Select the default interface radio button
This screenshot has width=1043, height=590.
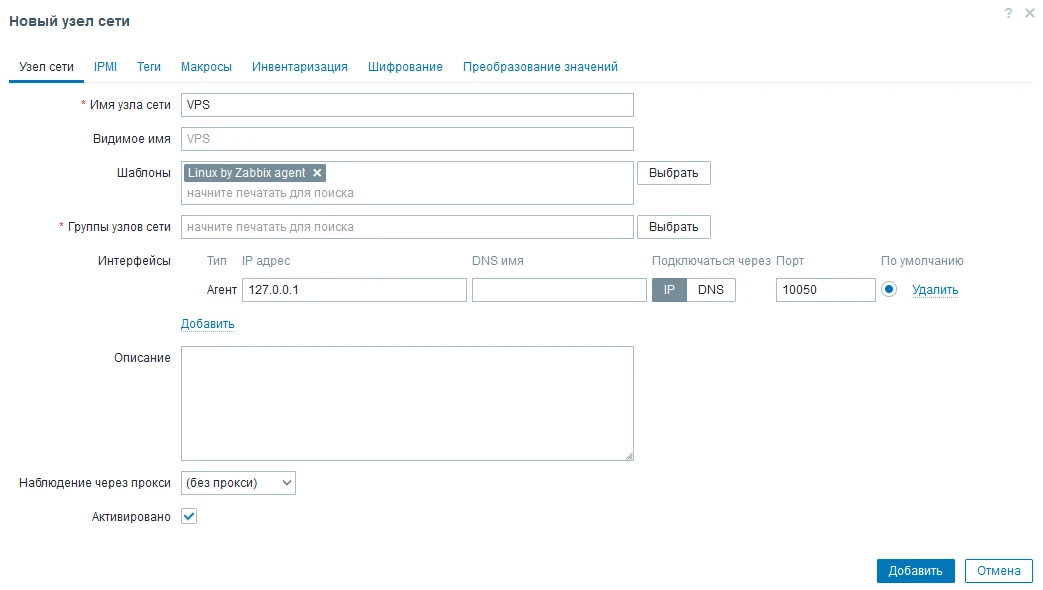[x=889, y=290]
